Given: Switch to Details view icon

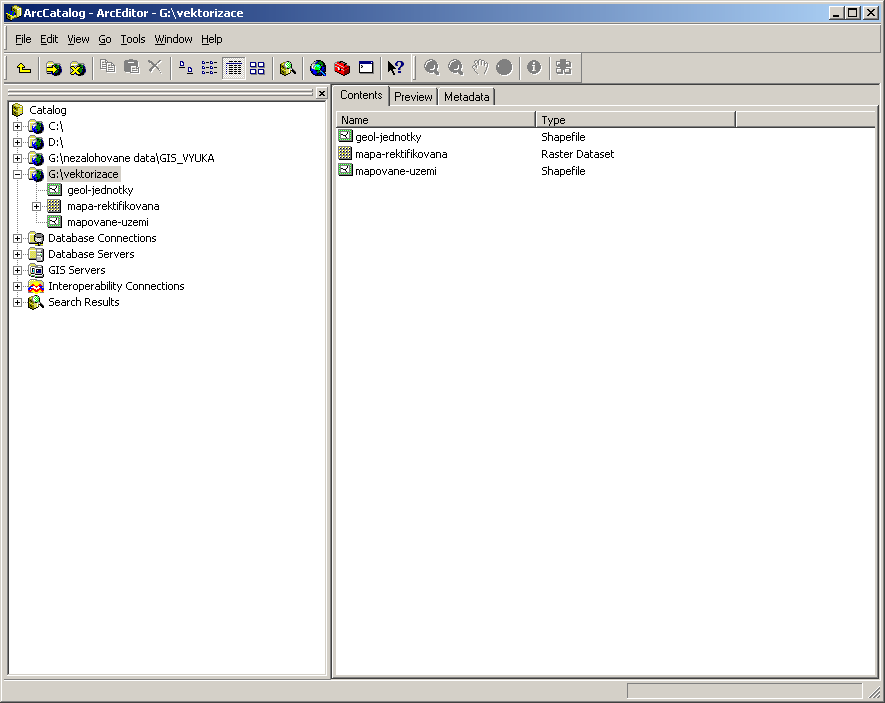Looking at the screenshot, I should pyautogui.click(x=233, y=68).
